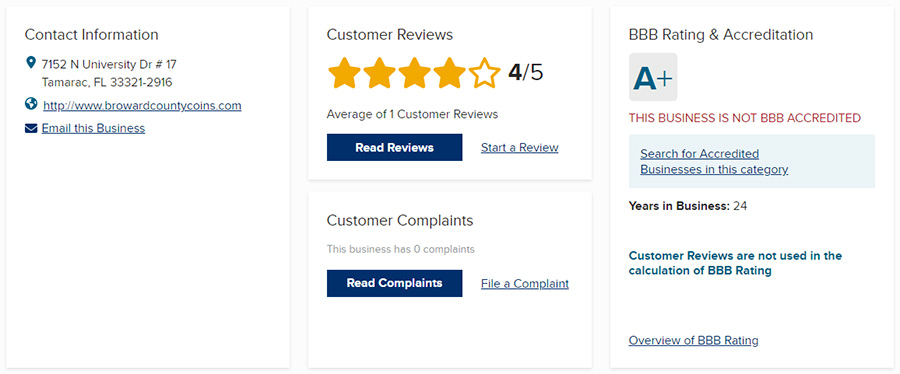
Task: Open Overview of BBB Rating link
Action: 693,340
